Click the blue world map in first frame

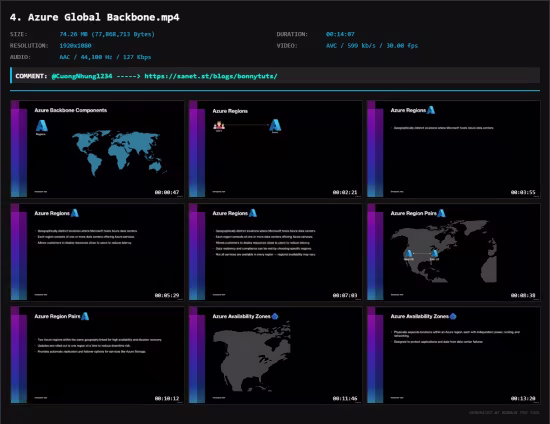pyautogui.click(x=119, y=153)
